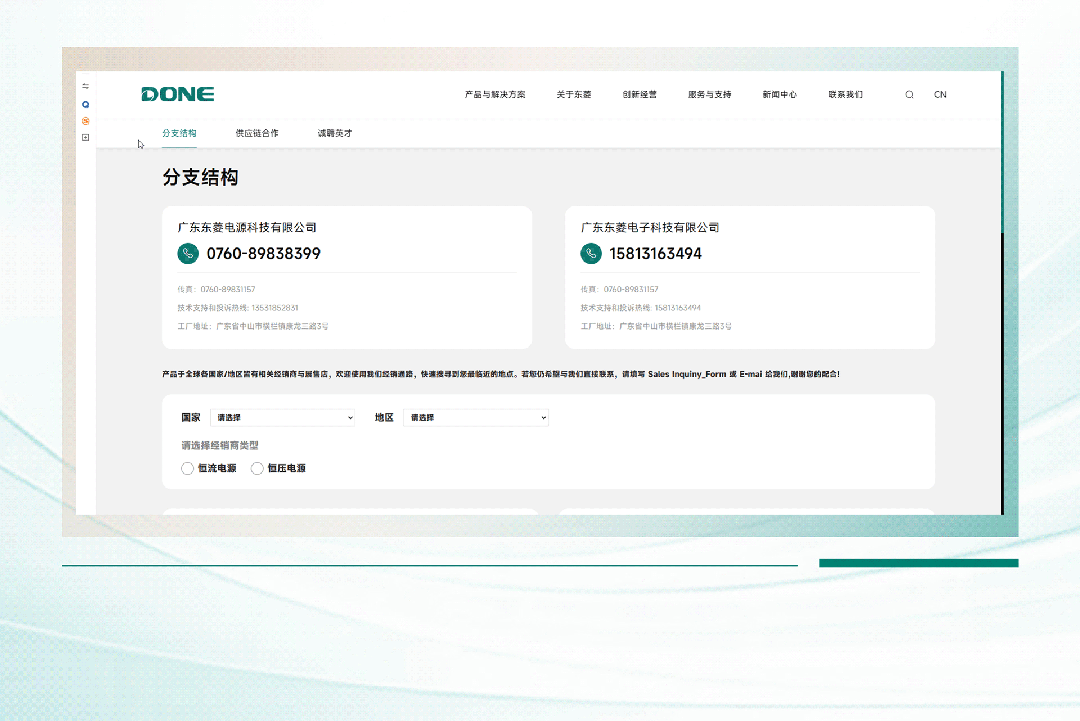Click the DONE logo
Screen dimensions: 1080x721
pyautogui.click(x=178, y=94)
